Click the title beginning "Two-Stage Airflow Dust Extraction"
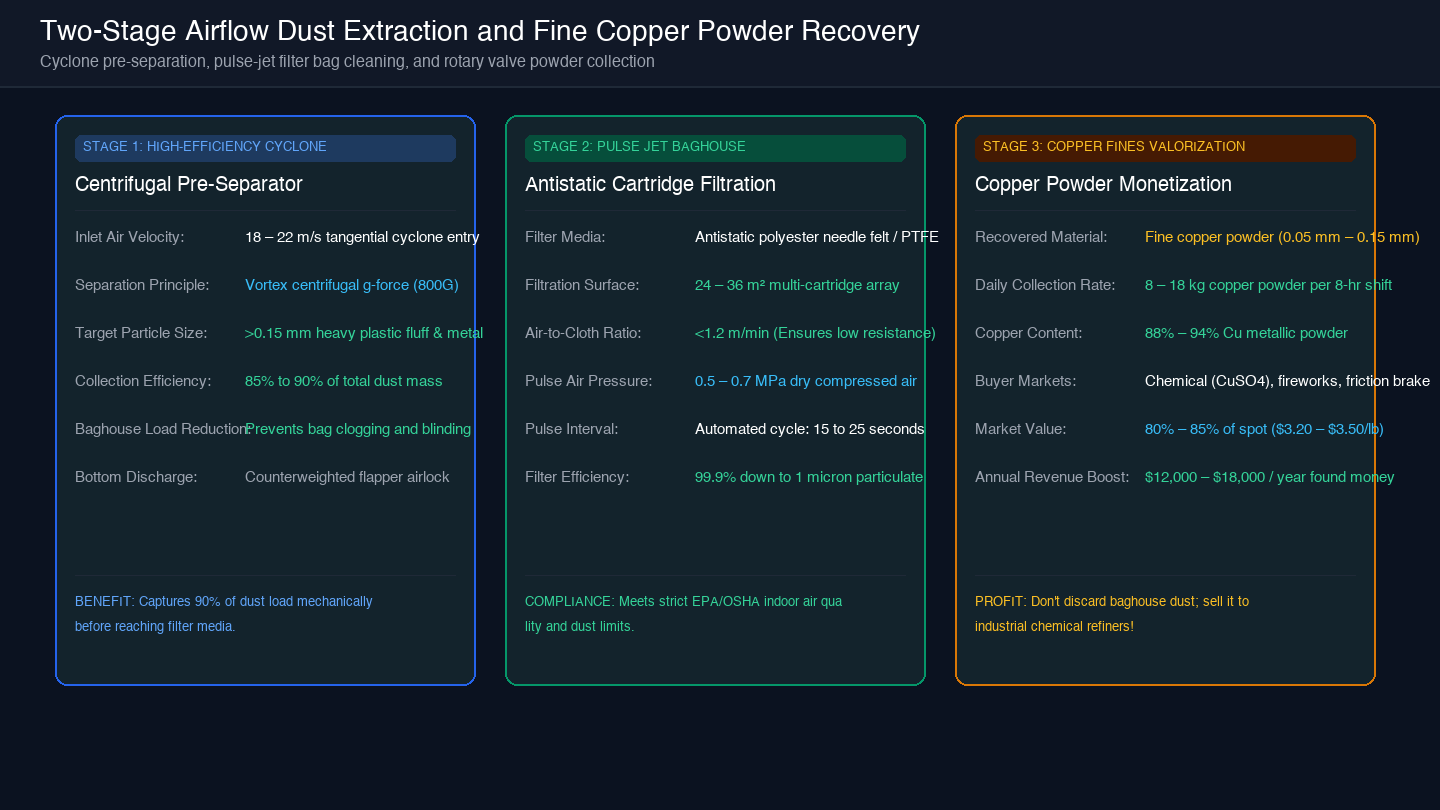 coord(479,31)
